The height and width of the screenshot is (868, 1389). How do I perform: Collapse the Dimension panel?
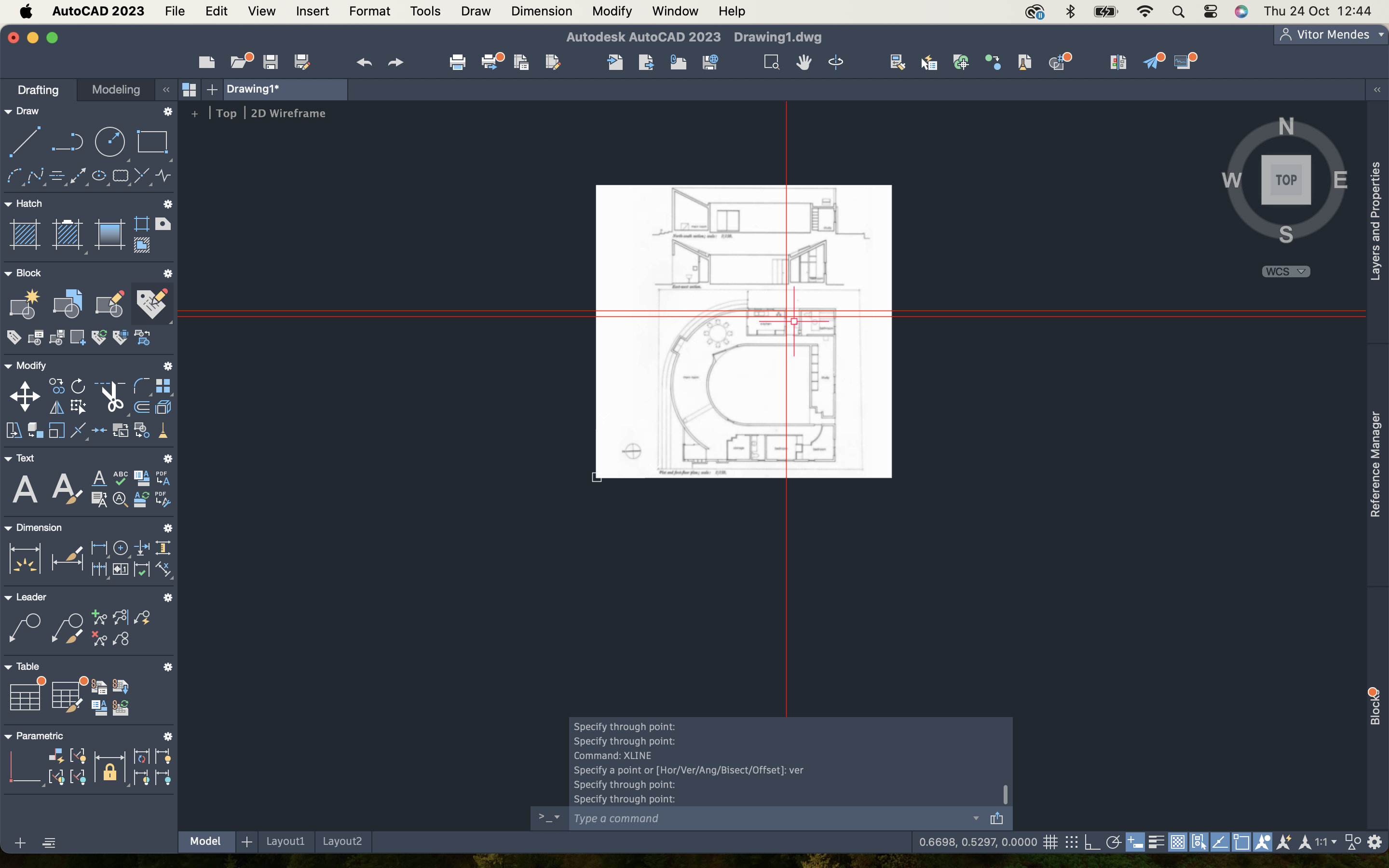tap(8, 528)
